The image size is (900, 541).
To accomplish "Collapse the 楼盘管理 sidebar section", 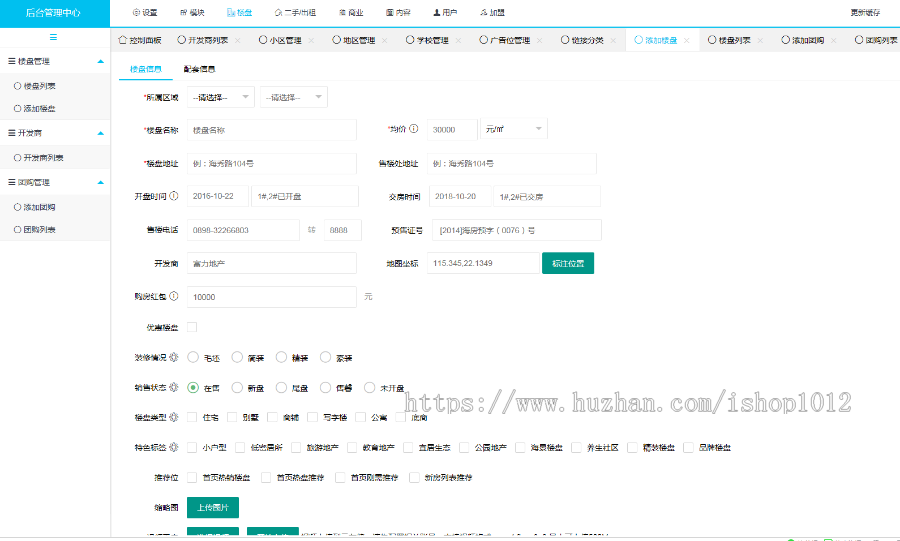I will pyautogui.click(x=100, y=61).
